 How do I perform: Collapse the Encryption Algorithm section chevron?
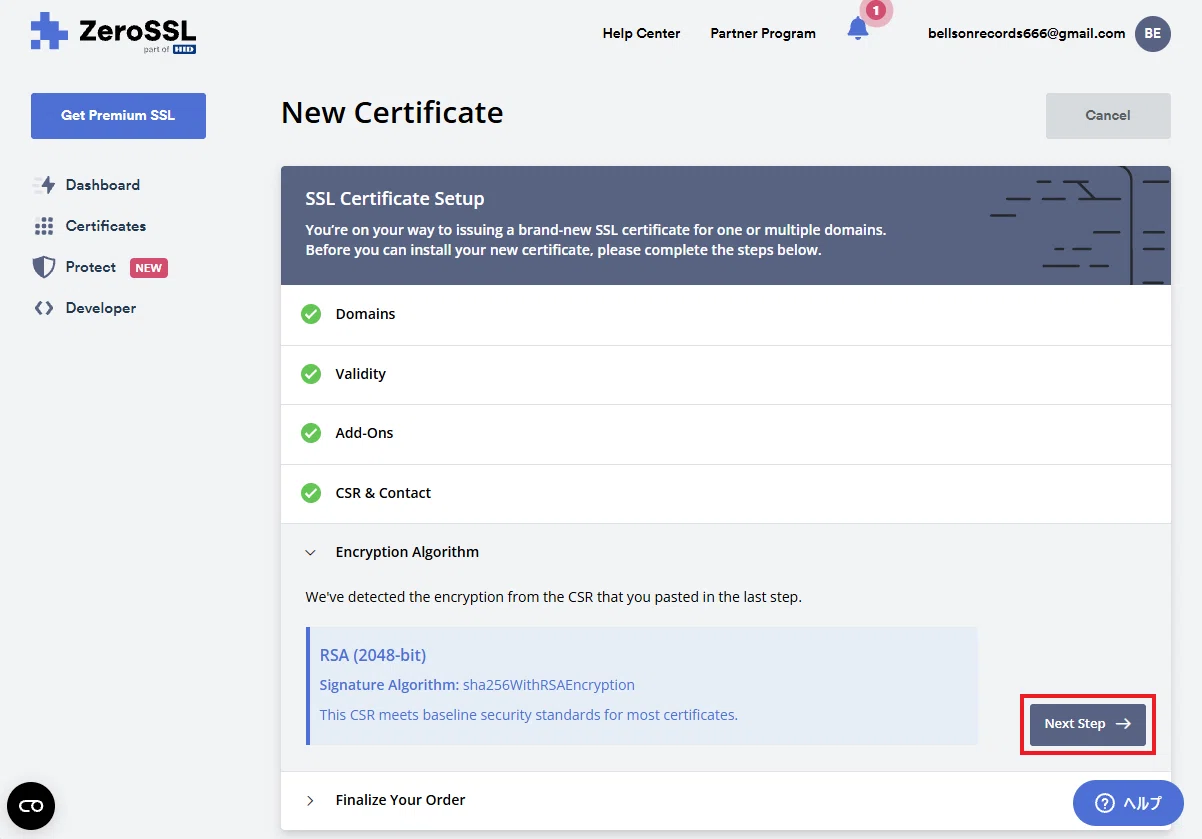tap(311, 552)
